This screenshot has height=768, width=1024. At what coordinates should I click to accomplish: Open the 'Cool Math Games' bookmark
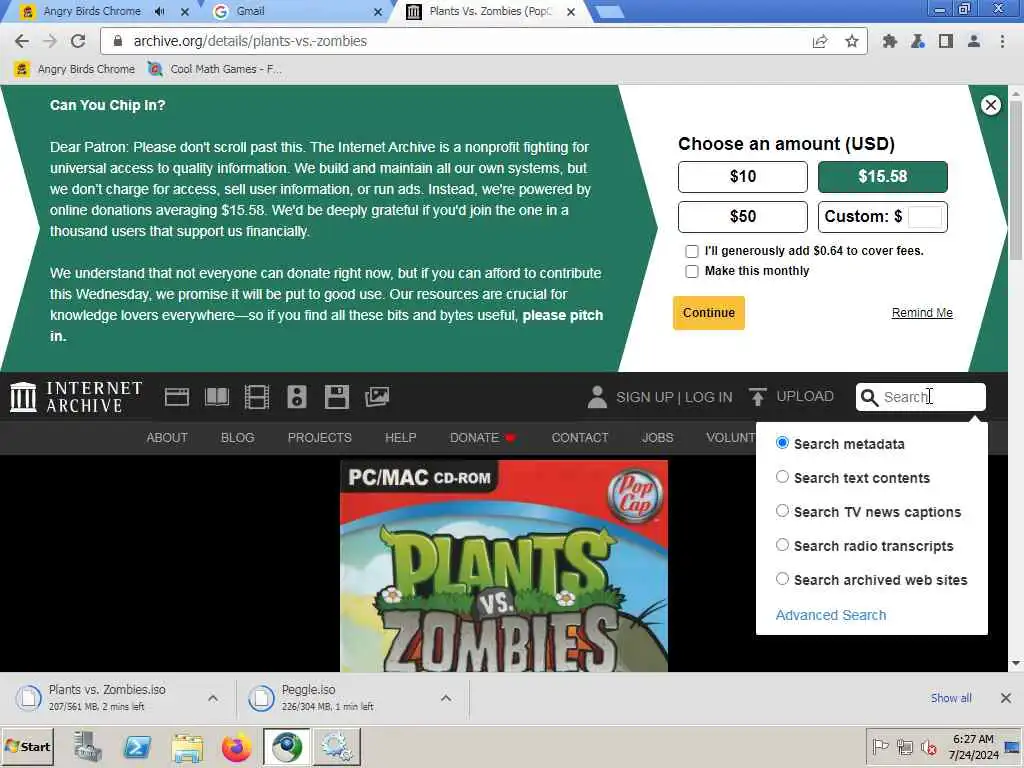tap(216, 69)
